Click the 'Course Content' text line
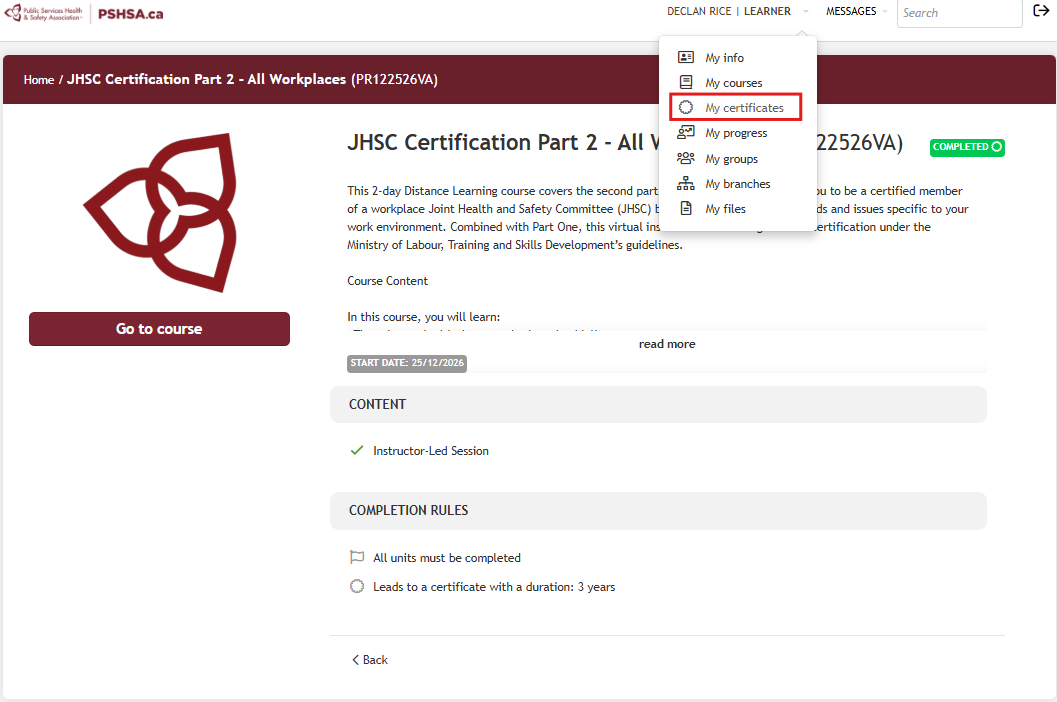Screen dimensions: 1057x702 point(388,281)
